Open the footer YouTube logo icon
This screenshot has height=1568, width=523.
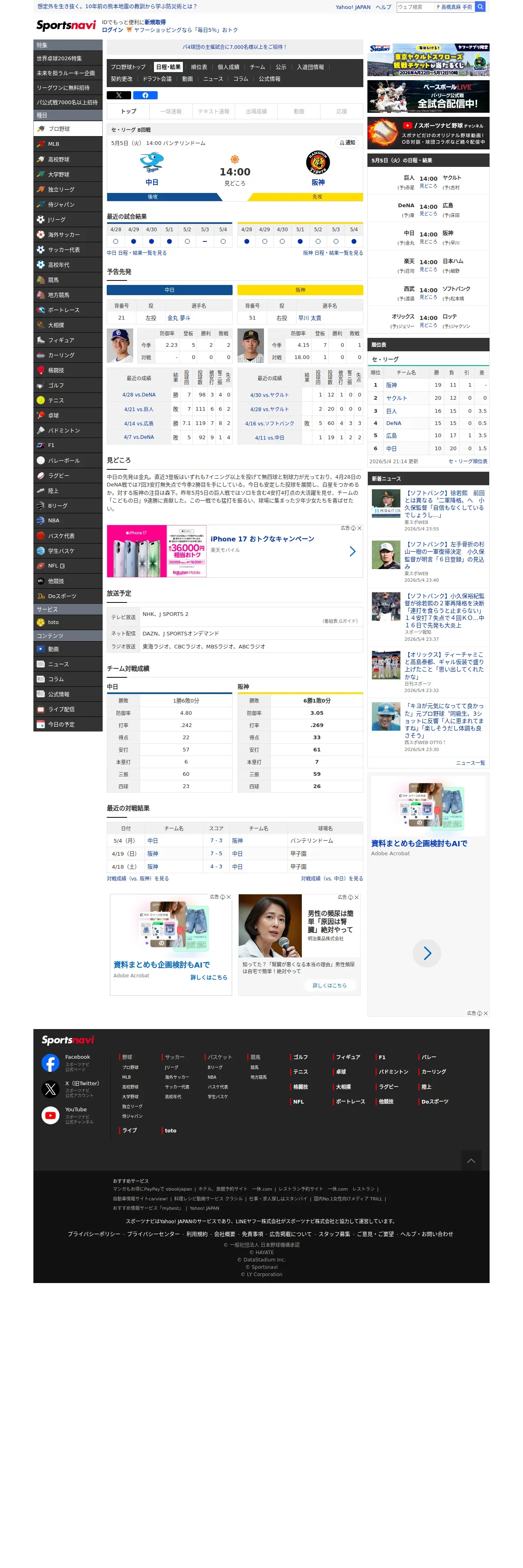point(51,1116)
